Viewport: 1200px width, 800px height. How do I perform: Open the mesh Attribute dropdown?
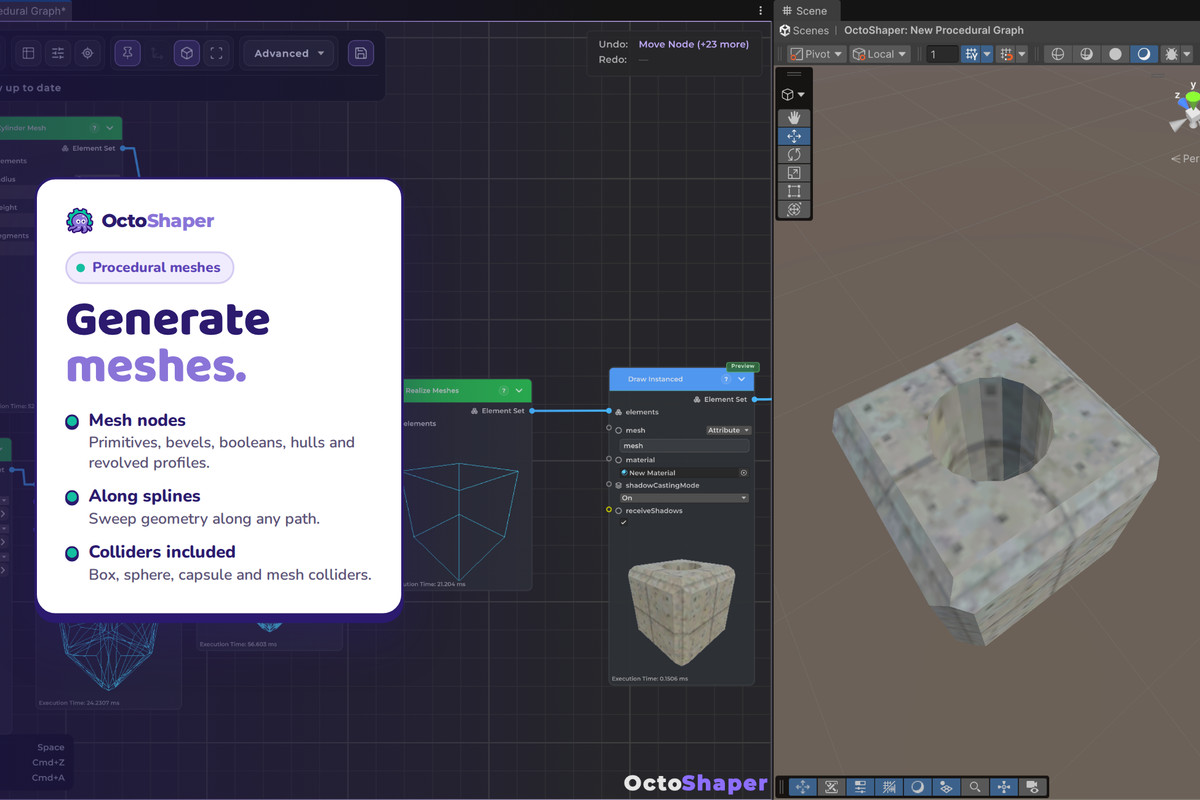[728, 430]
